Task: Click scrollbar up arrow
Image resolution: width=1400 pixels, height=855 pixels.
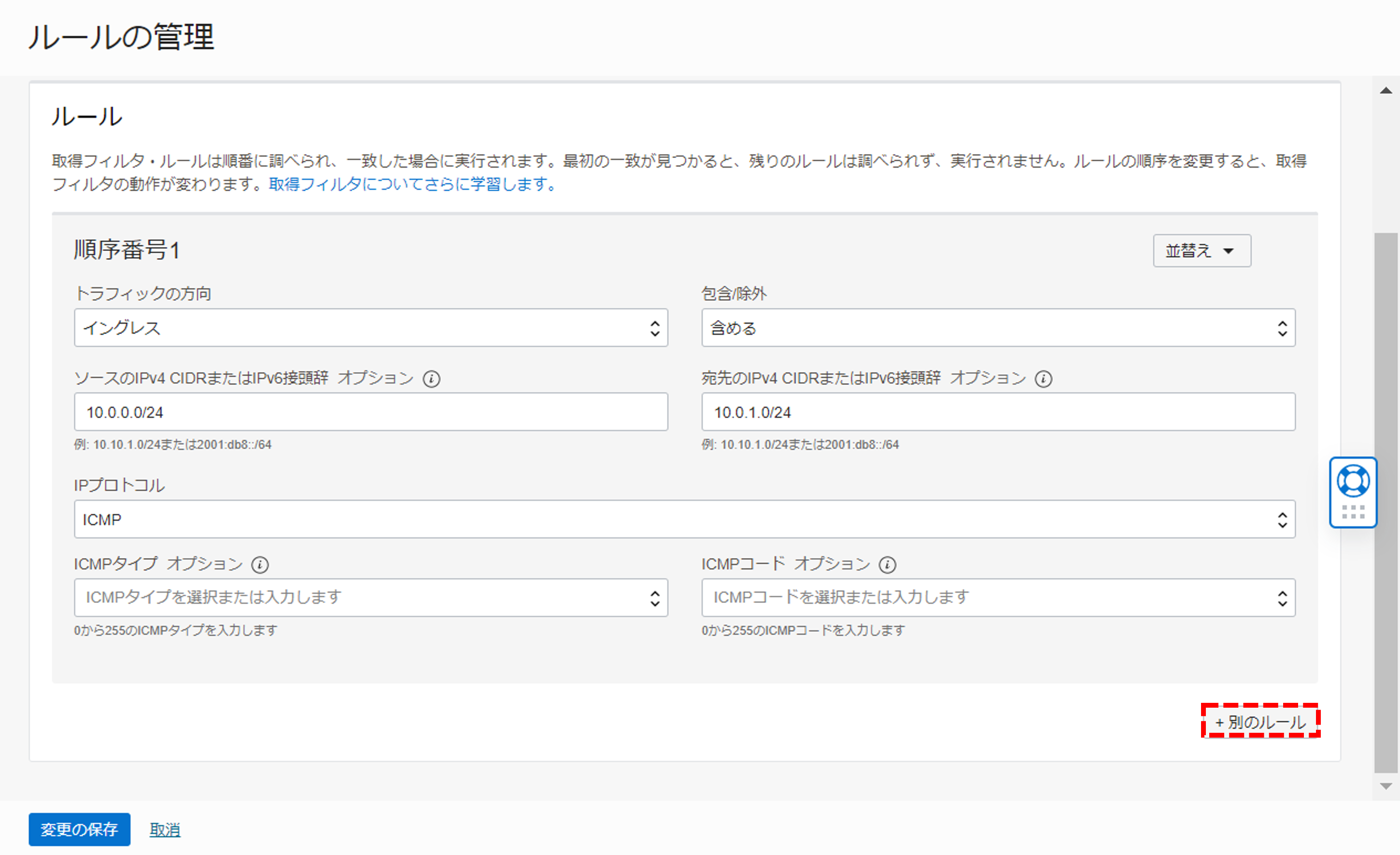Action: coord(1386,91)
